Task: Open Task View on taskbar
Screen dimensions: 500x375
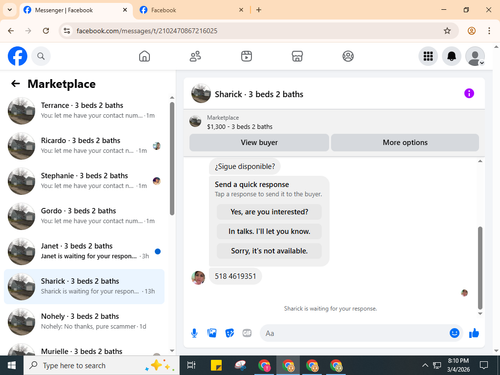Action: pyautogui.click(x=191, y=365)
